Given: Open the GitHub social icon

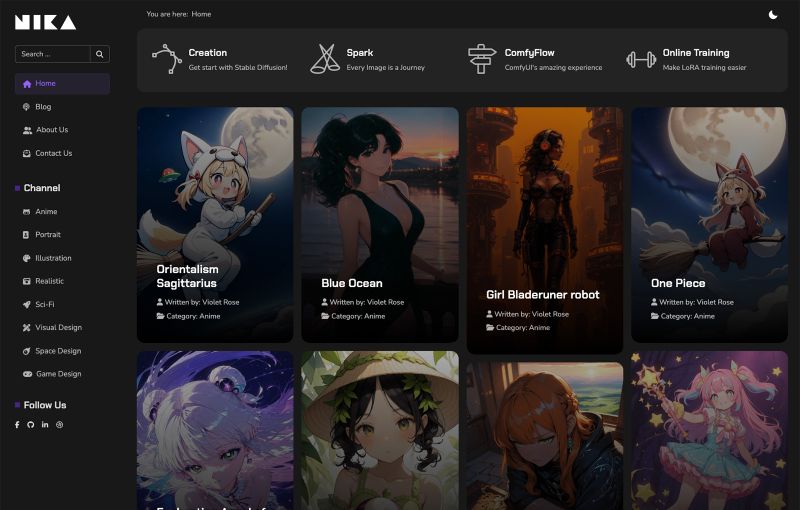Looking at the screenshot, I should 31,425.
